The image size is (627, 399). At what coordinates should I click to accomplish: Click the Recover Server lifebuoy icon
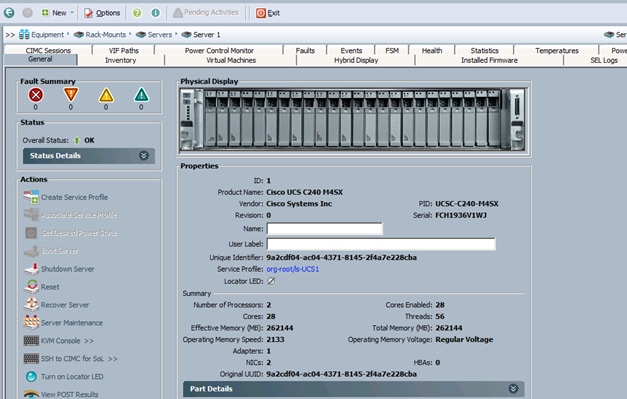(x=31, y=304)
